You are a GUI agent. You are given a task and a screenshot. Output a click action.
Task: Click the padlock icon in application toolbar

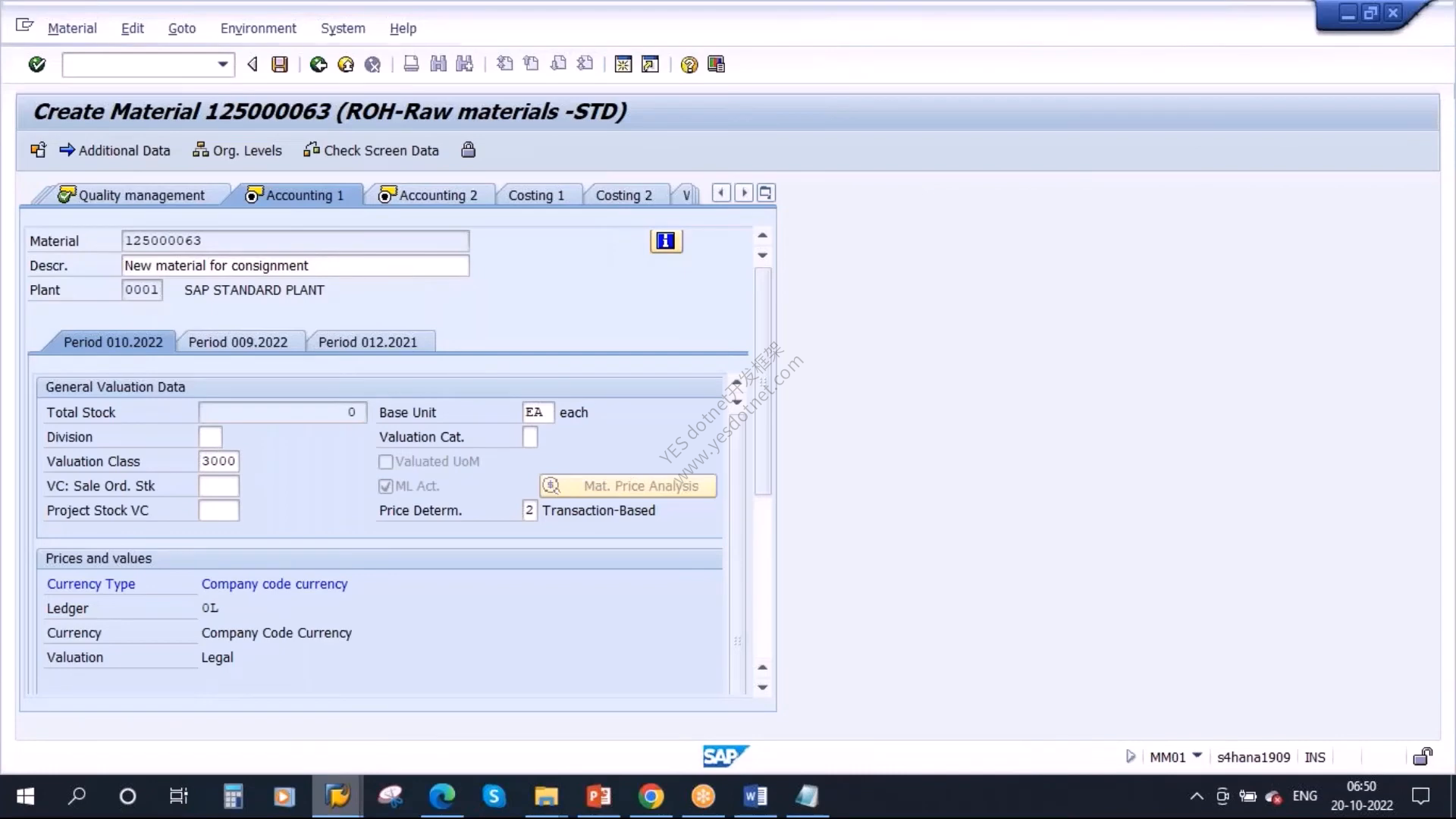click(468, 150)
